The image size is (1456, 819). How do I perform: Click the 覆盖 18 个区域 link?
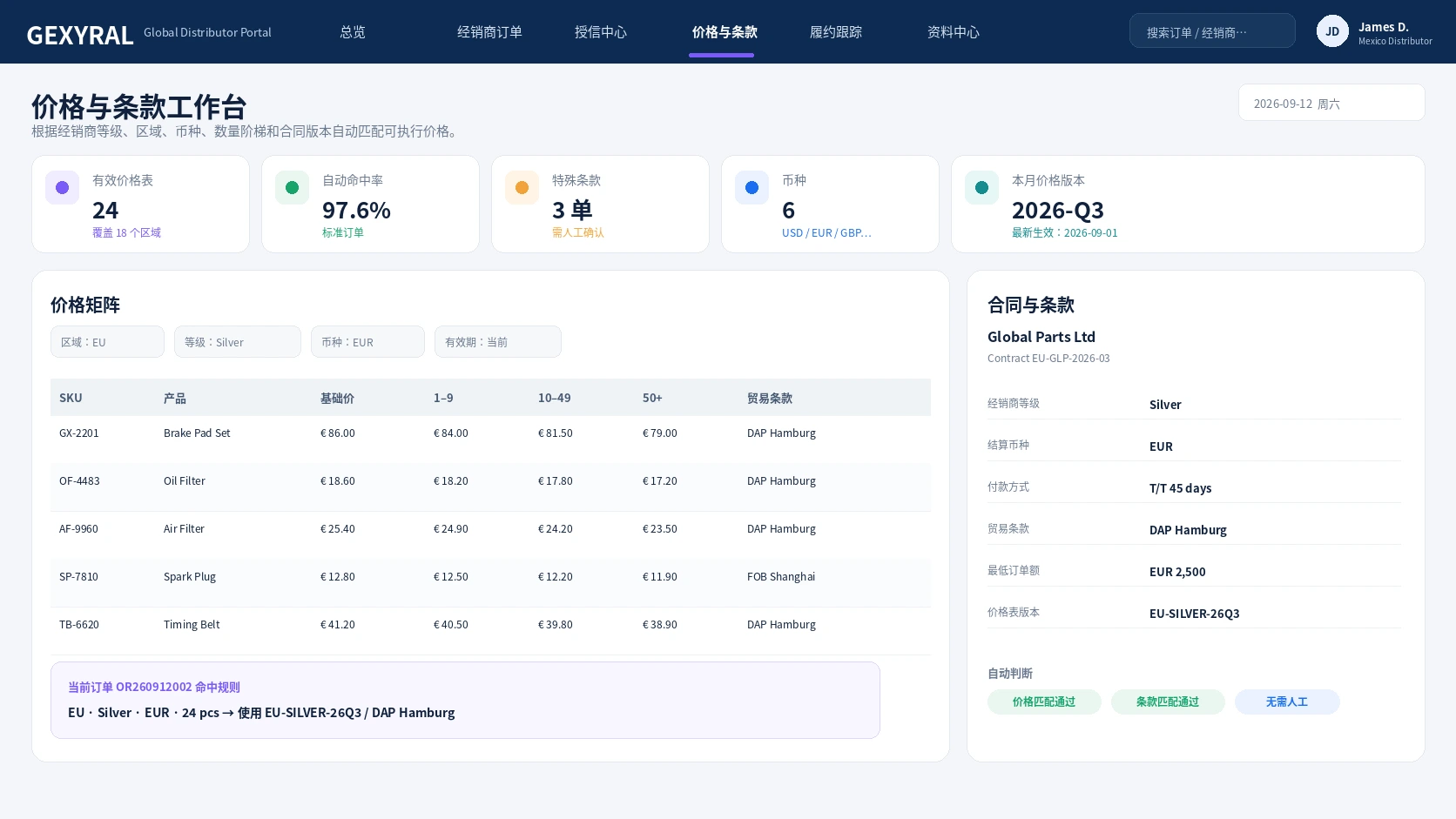point(126,232)
